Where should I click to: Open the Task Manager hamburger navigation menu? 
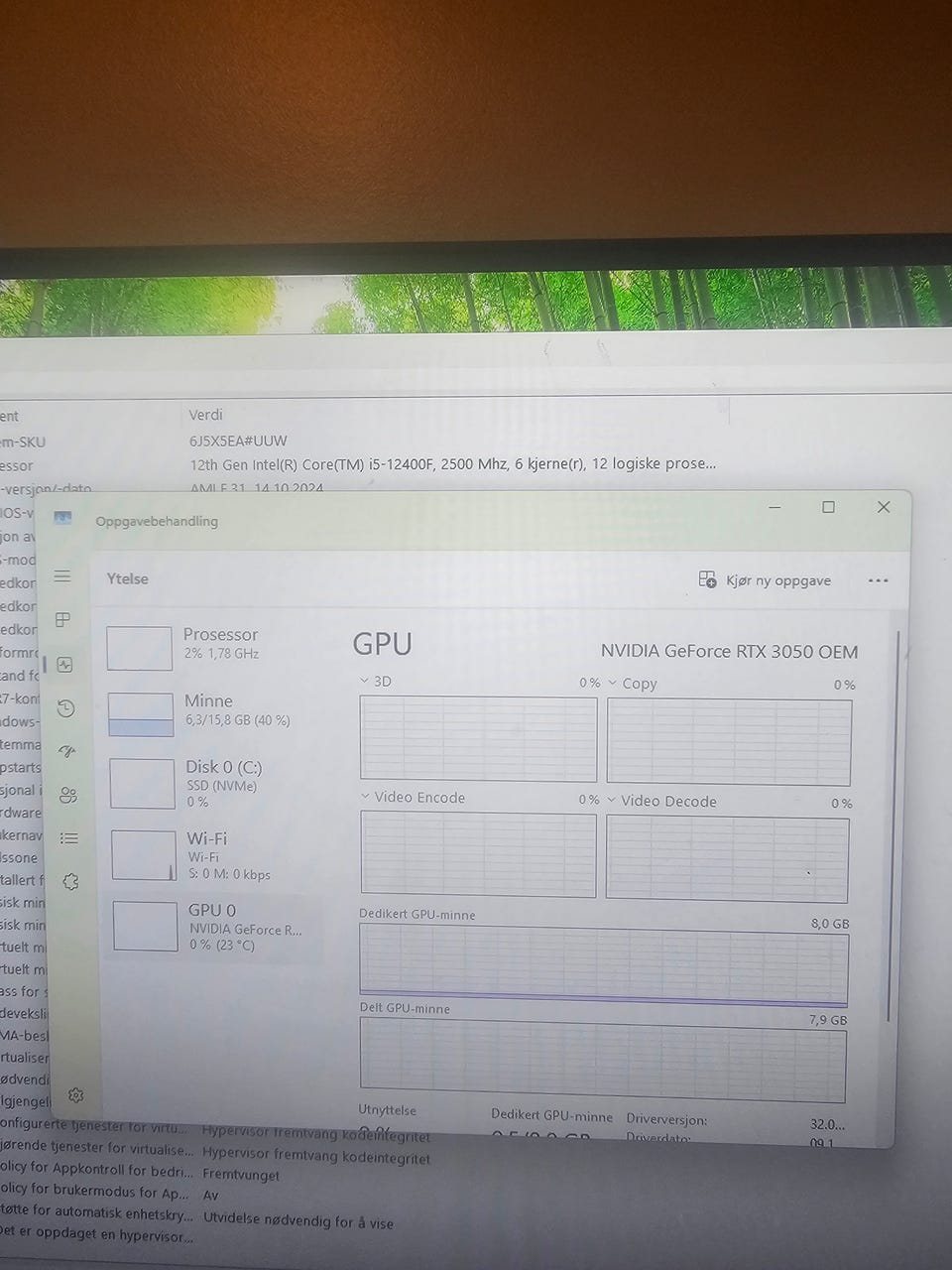(x=62, y=576)
